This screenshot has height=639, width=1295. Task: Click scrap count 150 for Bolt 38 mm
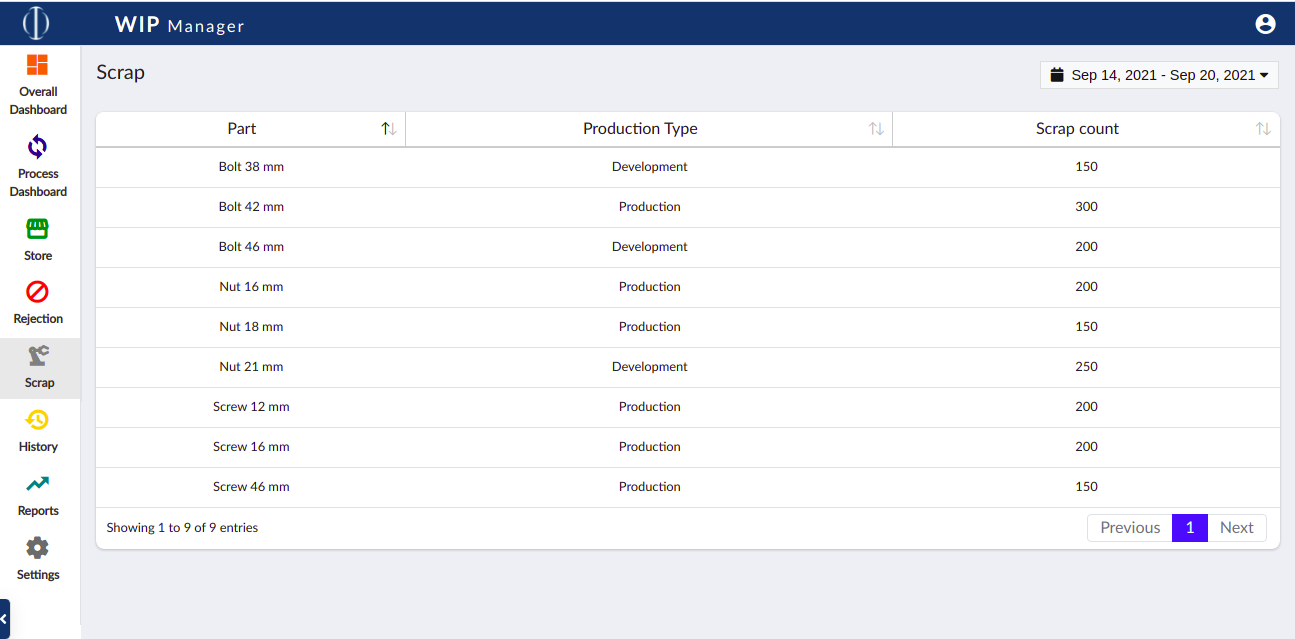point(1086,167)
